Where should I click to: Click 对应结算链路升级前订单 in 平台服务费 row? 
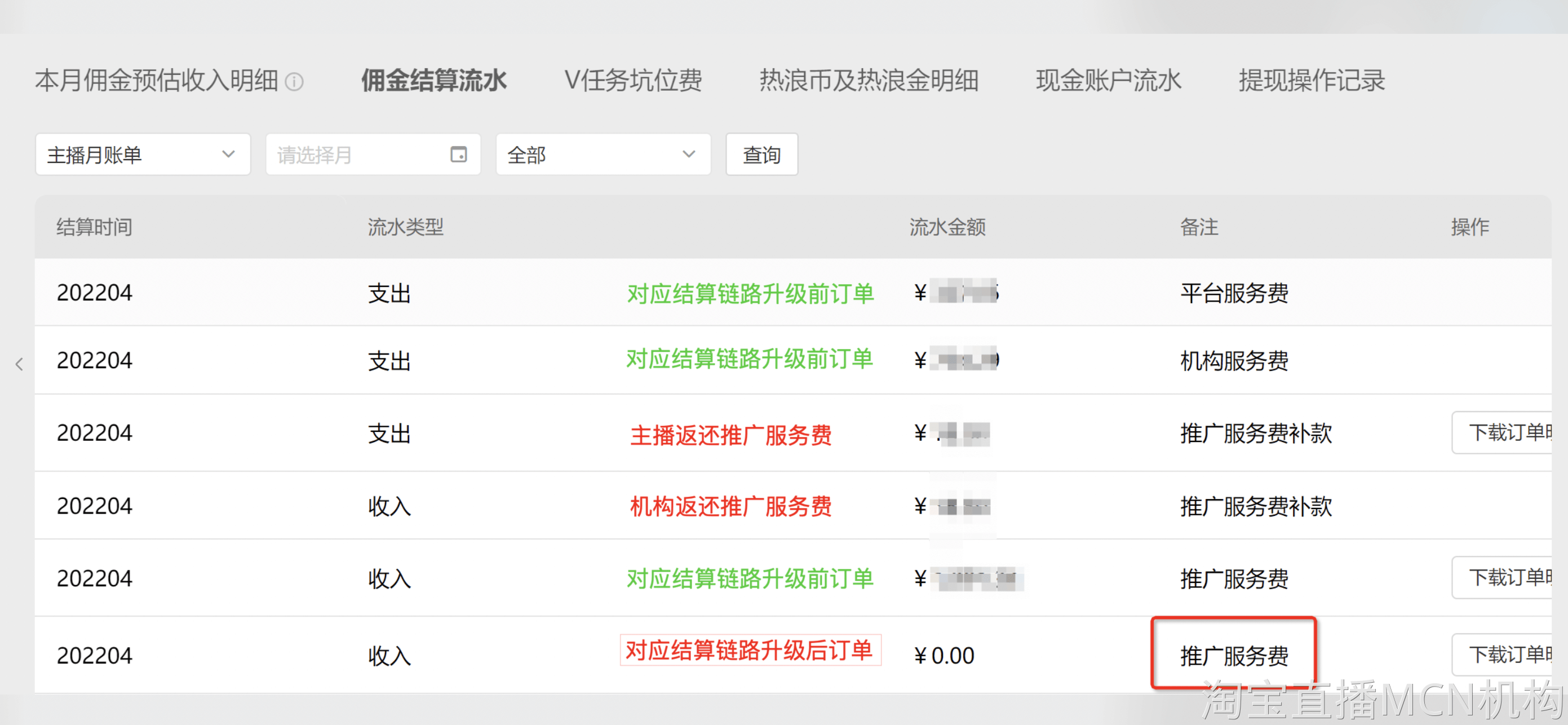pyautogui.click(x=750, y=293)
